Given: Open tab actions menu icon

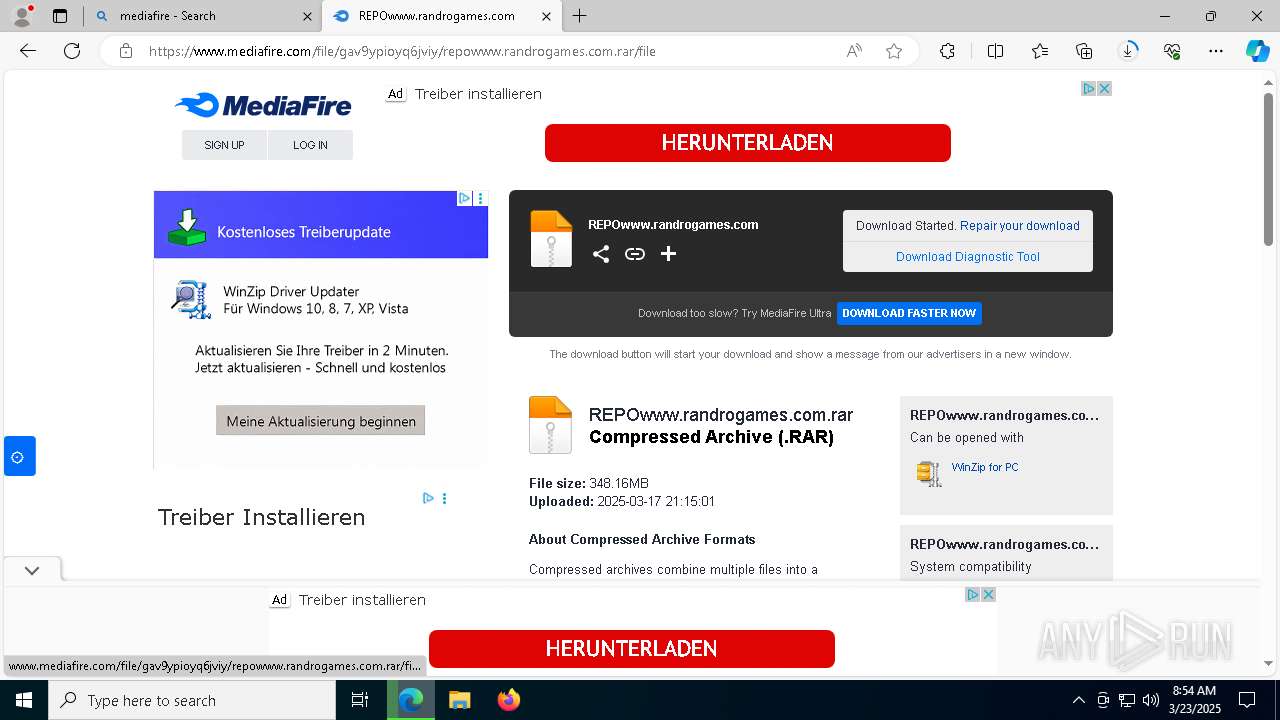Looking at the screenshot, I should click(x=60, y=16).
